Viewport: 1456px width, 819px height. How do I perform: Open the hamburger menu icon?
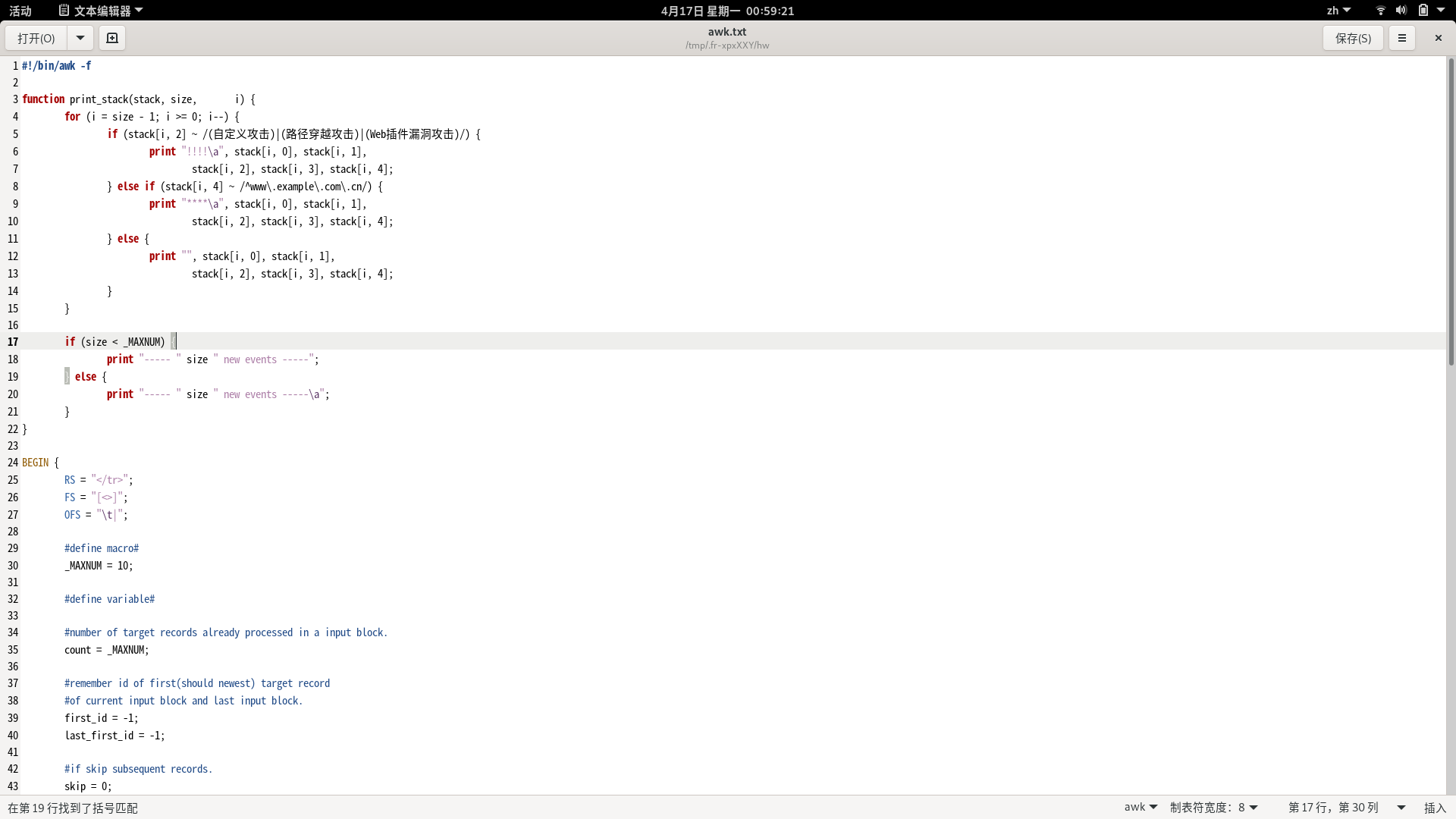1402,38
